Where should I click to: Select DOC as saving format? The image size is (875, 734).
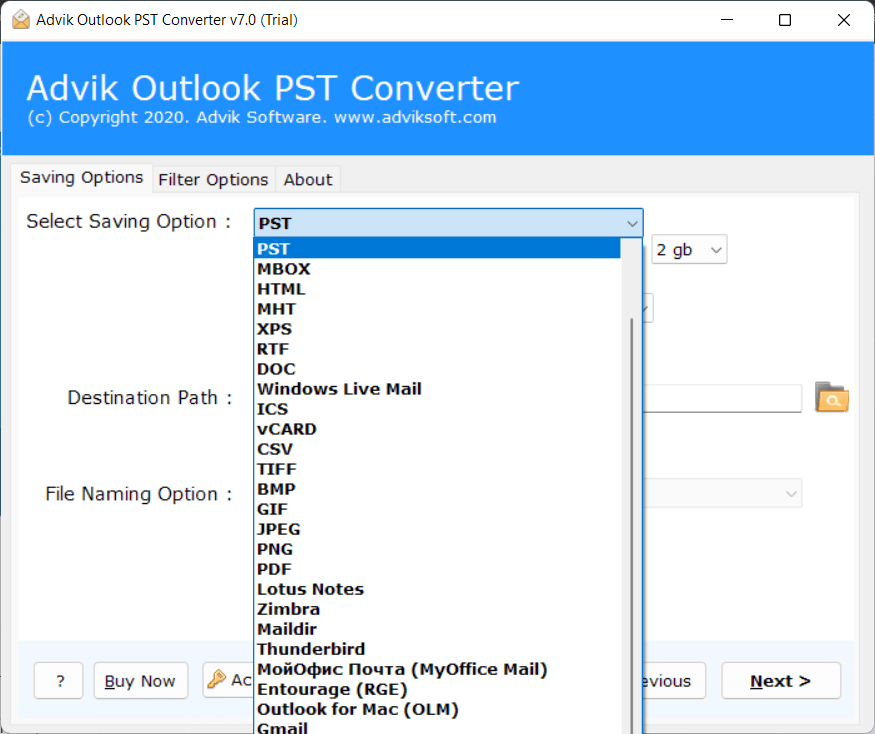[x=437, y=369]
